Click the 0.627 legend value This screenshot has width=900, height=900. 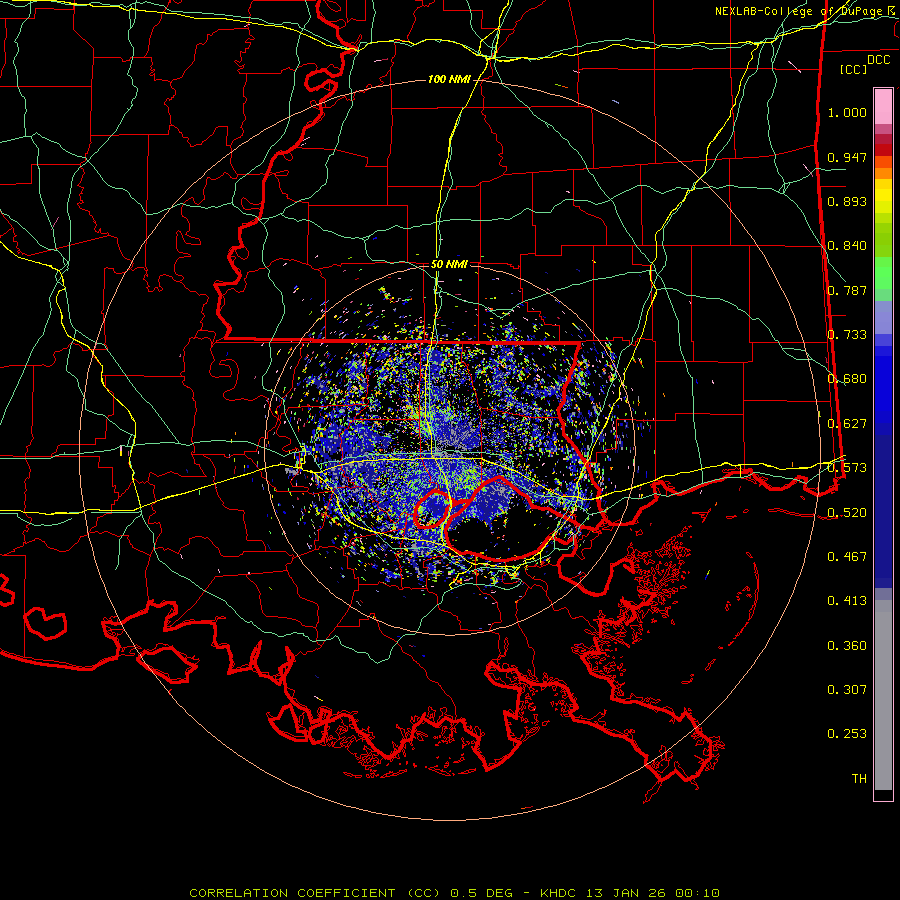click(847, 424)
